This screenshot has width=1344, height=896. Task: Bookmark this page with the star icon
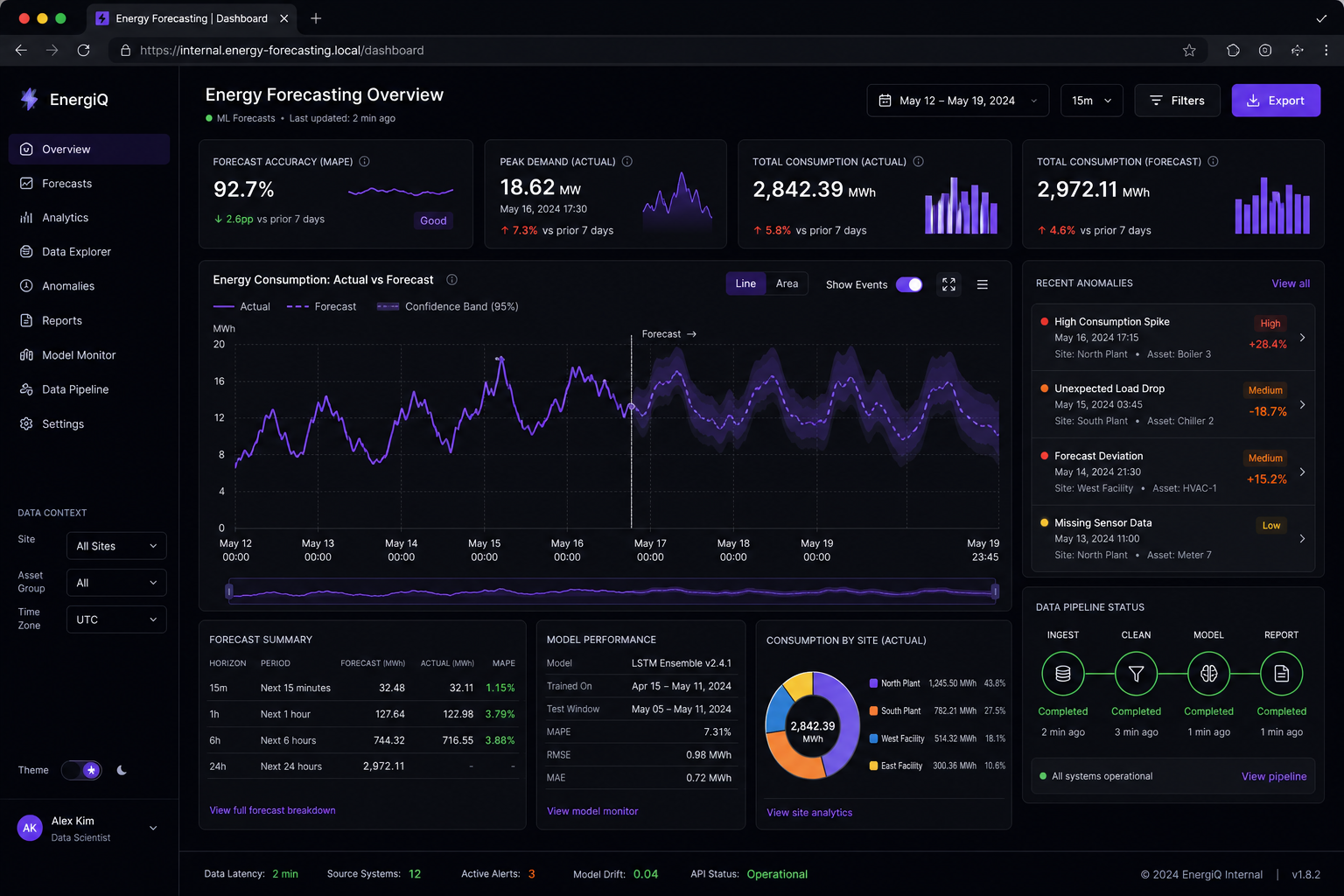(x=1189, y=51)
